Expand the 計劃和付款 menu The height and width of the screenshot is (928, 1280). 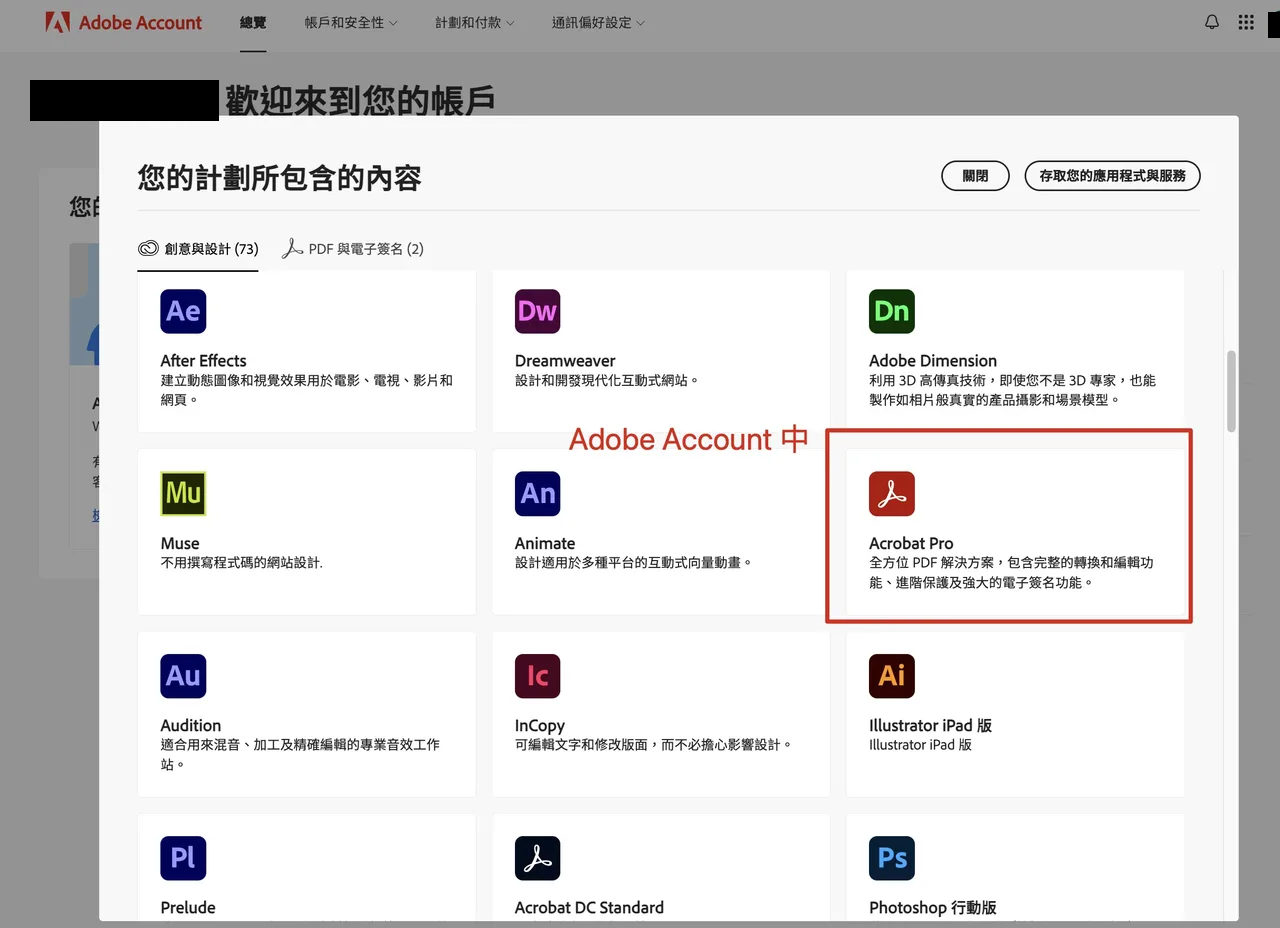coord(475,22)
